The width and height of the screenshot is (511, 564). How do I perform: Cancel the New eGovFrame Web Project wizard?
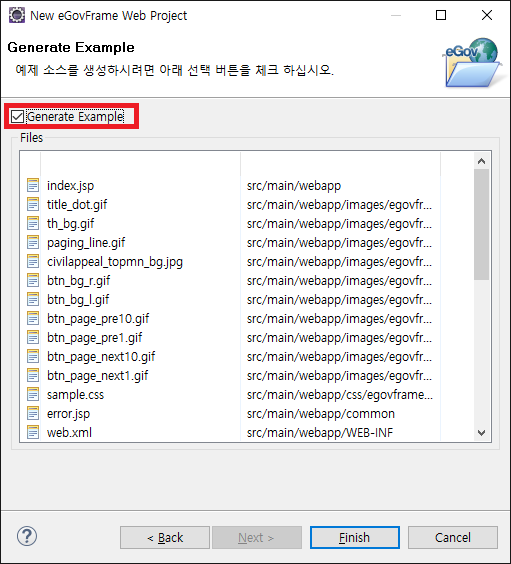point(453,538)
